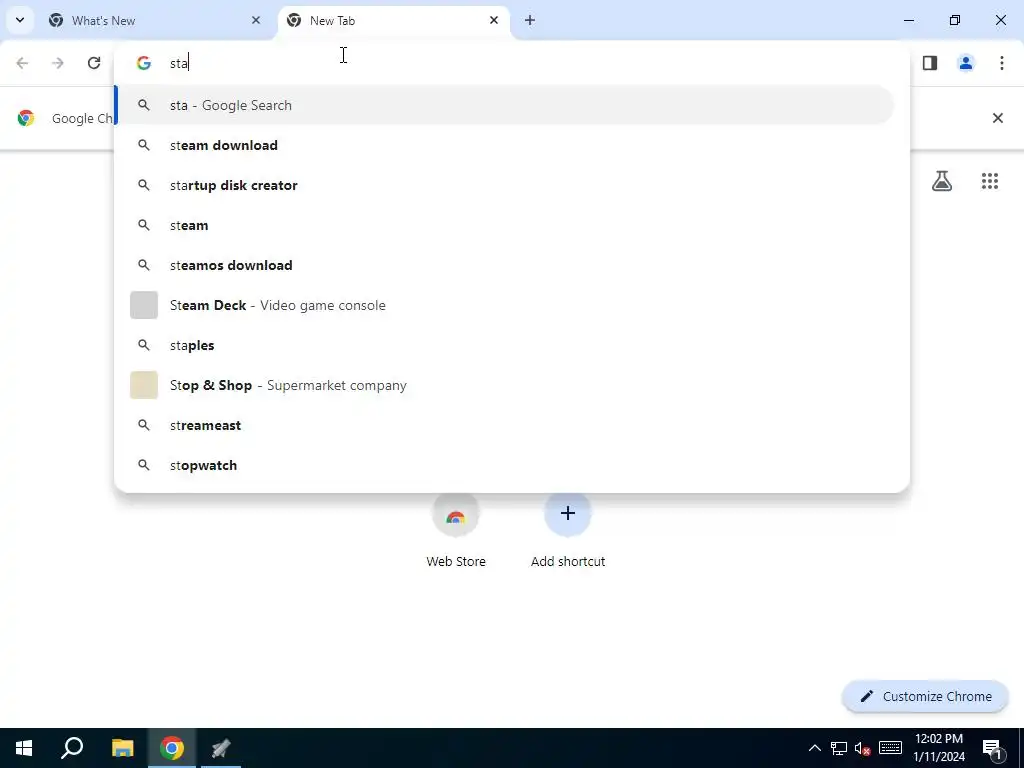Close the New Tab tab

pyautogui.click(x=494, y=20)
